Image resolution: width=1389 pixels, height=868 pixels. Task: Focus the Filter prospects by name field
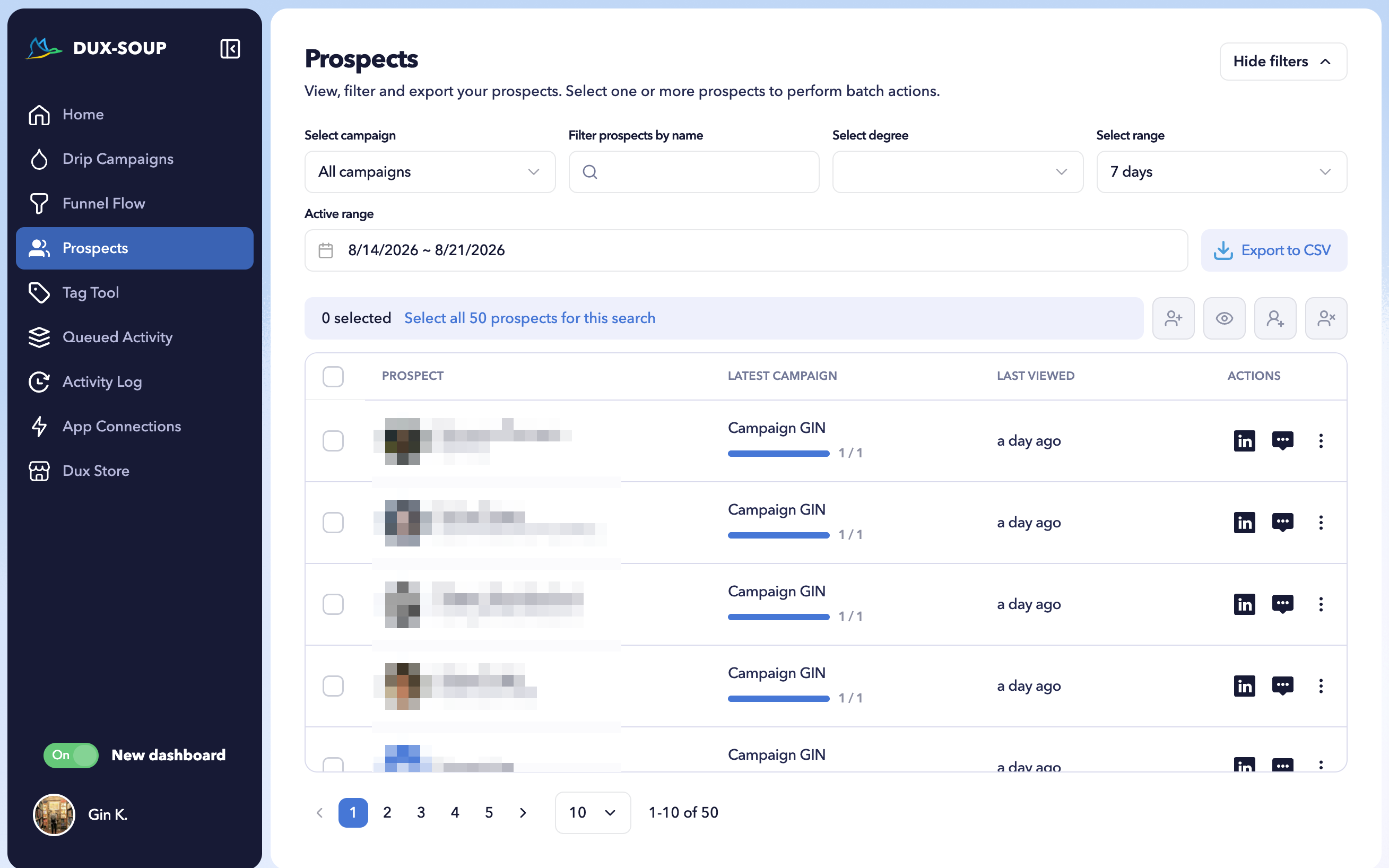click(x=693, y=172)
